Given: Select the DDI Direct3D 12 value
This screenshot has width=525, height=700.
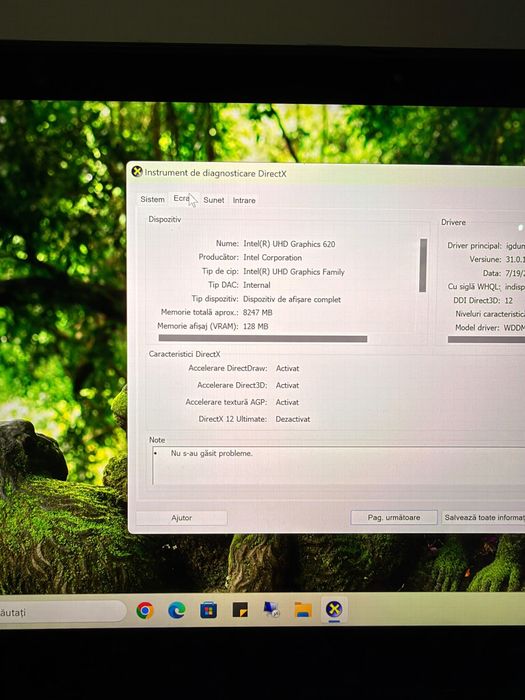Looking at the screenshot, I should click(508, 300).
